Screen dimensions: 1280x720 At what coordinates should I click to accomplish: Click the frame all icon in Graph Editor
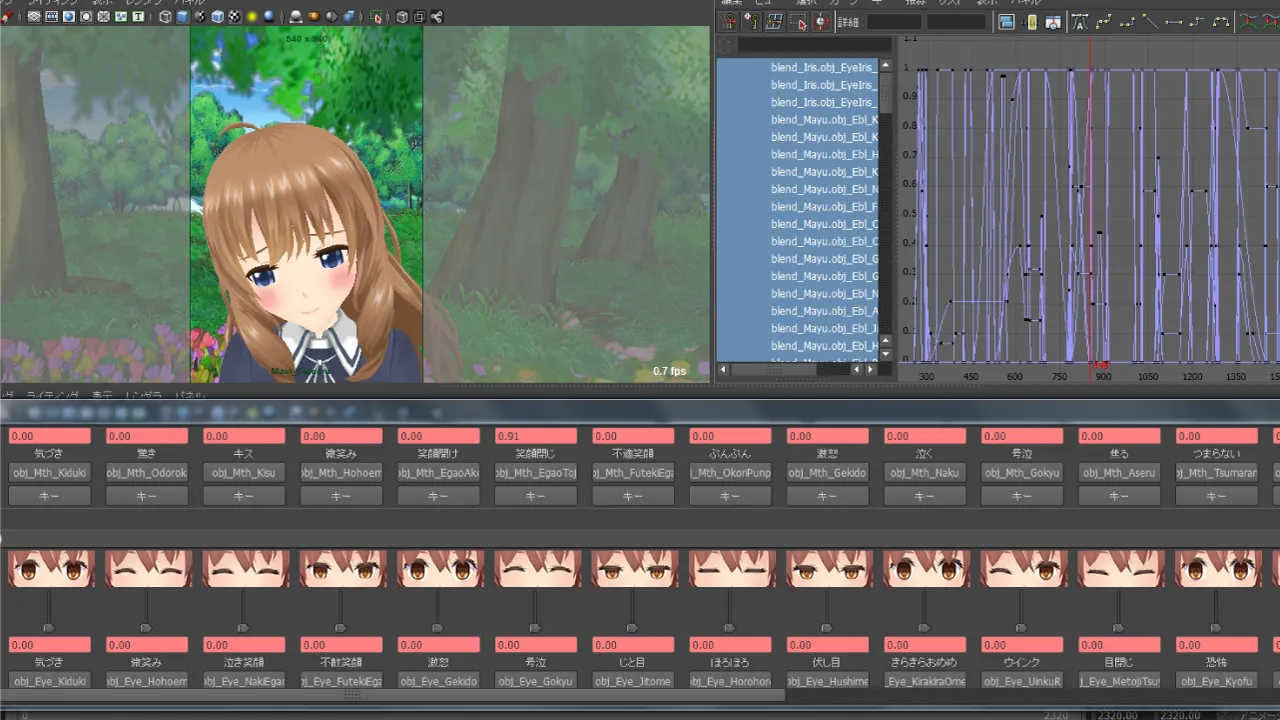[x=1007, y=22]
